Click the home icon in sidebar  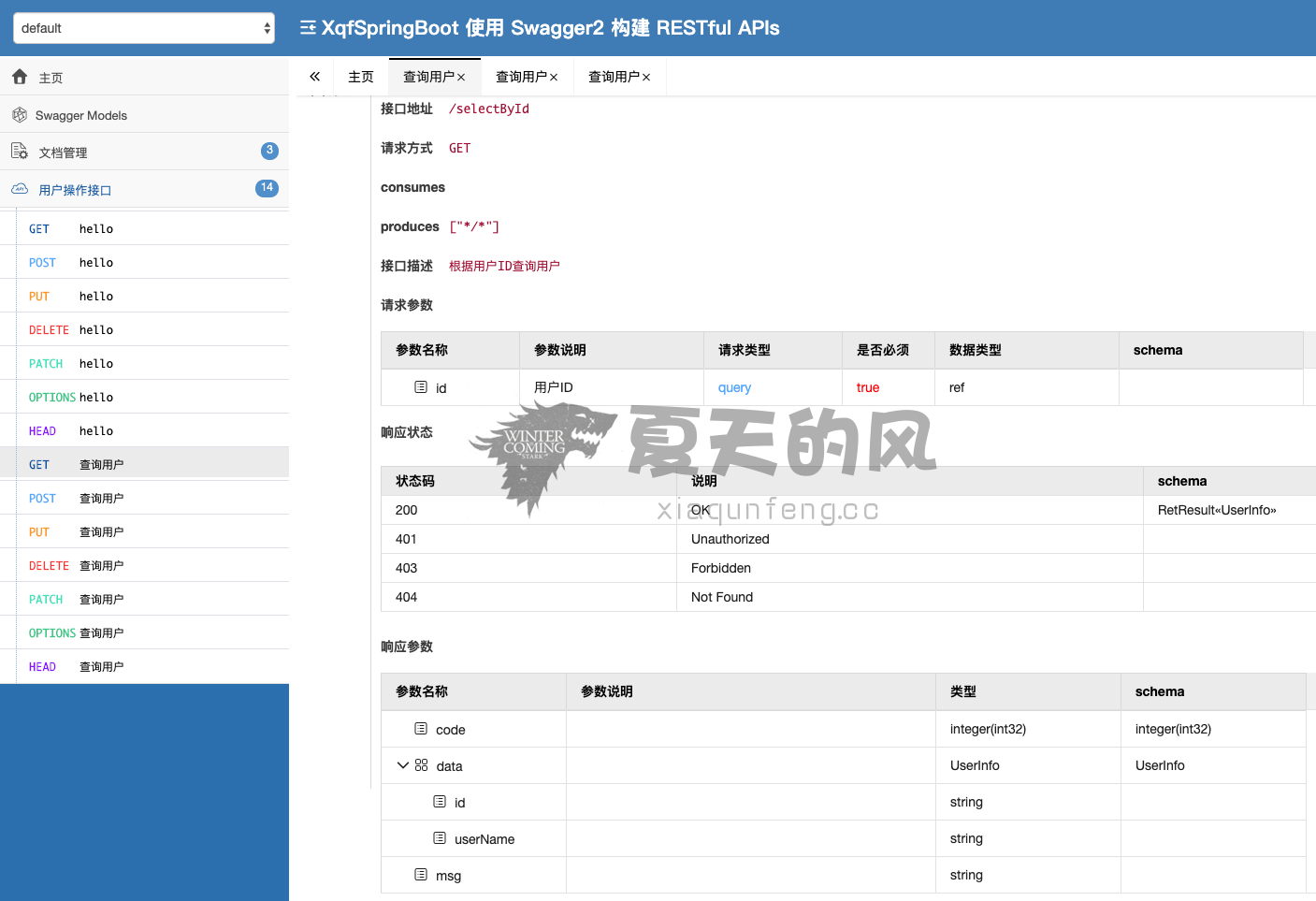[x=20, y=77]
